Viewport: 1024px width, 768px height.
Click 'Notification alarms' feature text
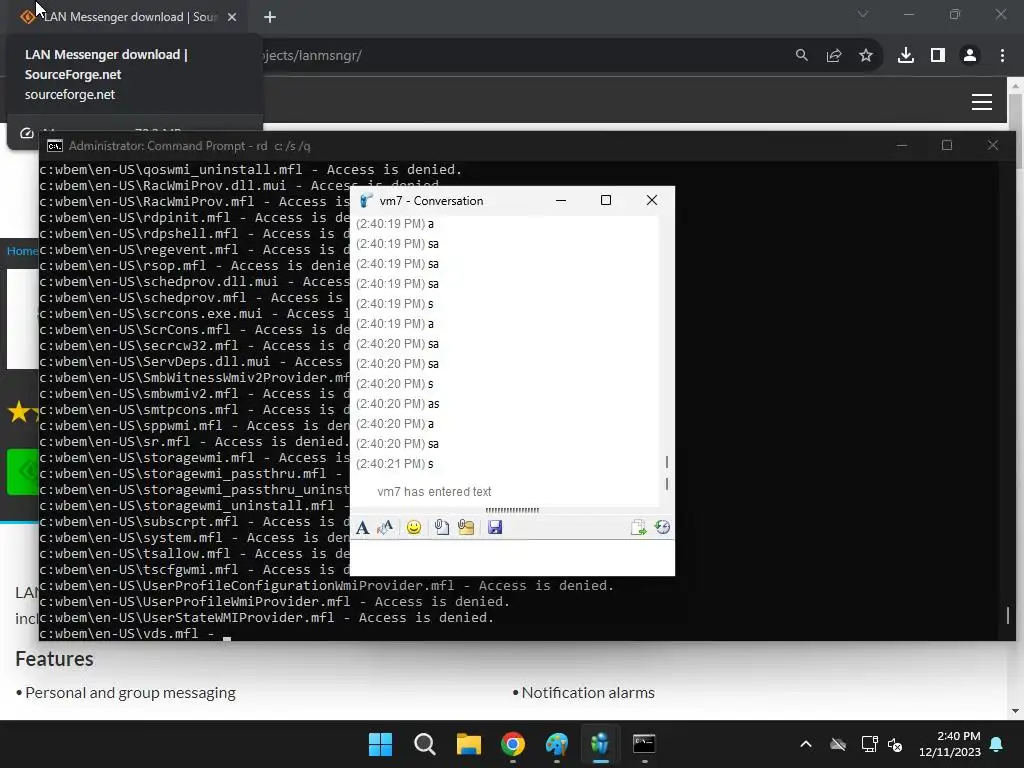(588, 693)
